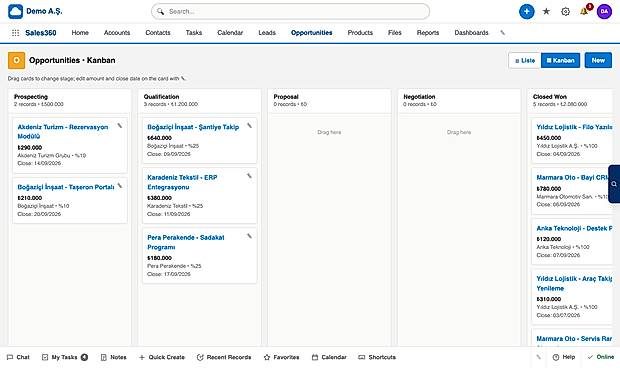
Task: Go to Tasks tab
Action: pyautogui.click(x=194, y=33)
